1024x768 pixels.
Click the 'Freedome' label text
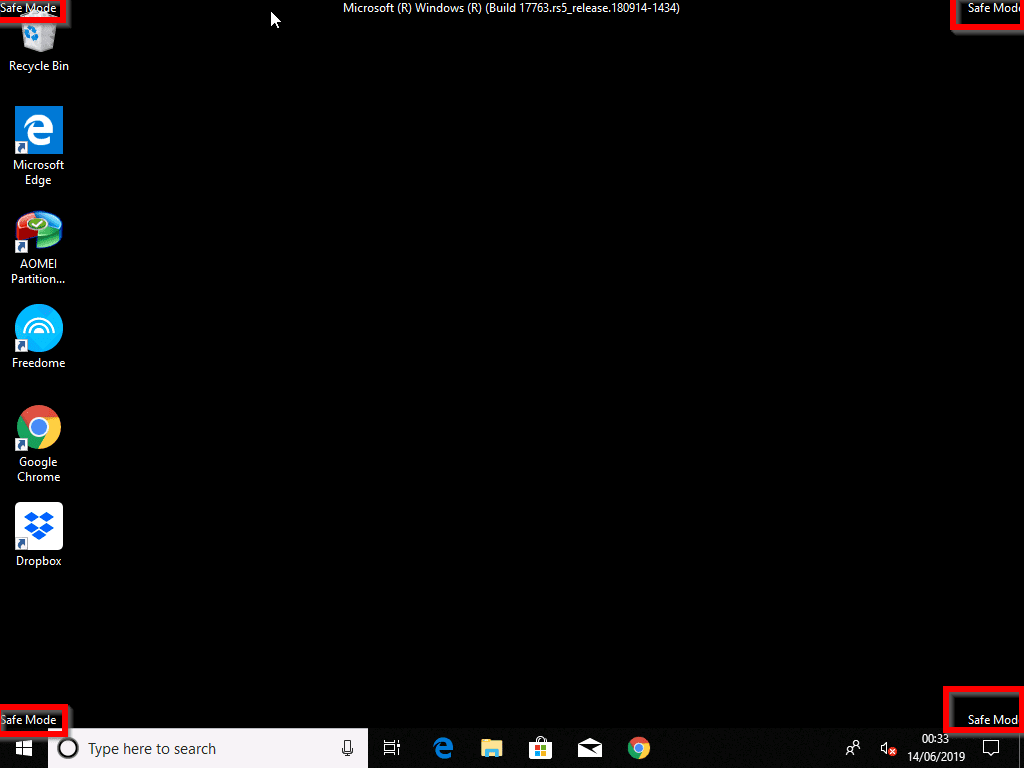click(x=39, y=363)
